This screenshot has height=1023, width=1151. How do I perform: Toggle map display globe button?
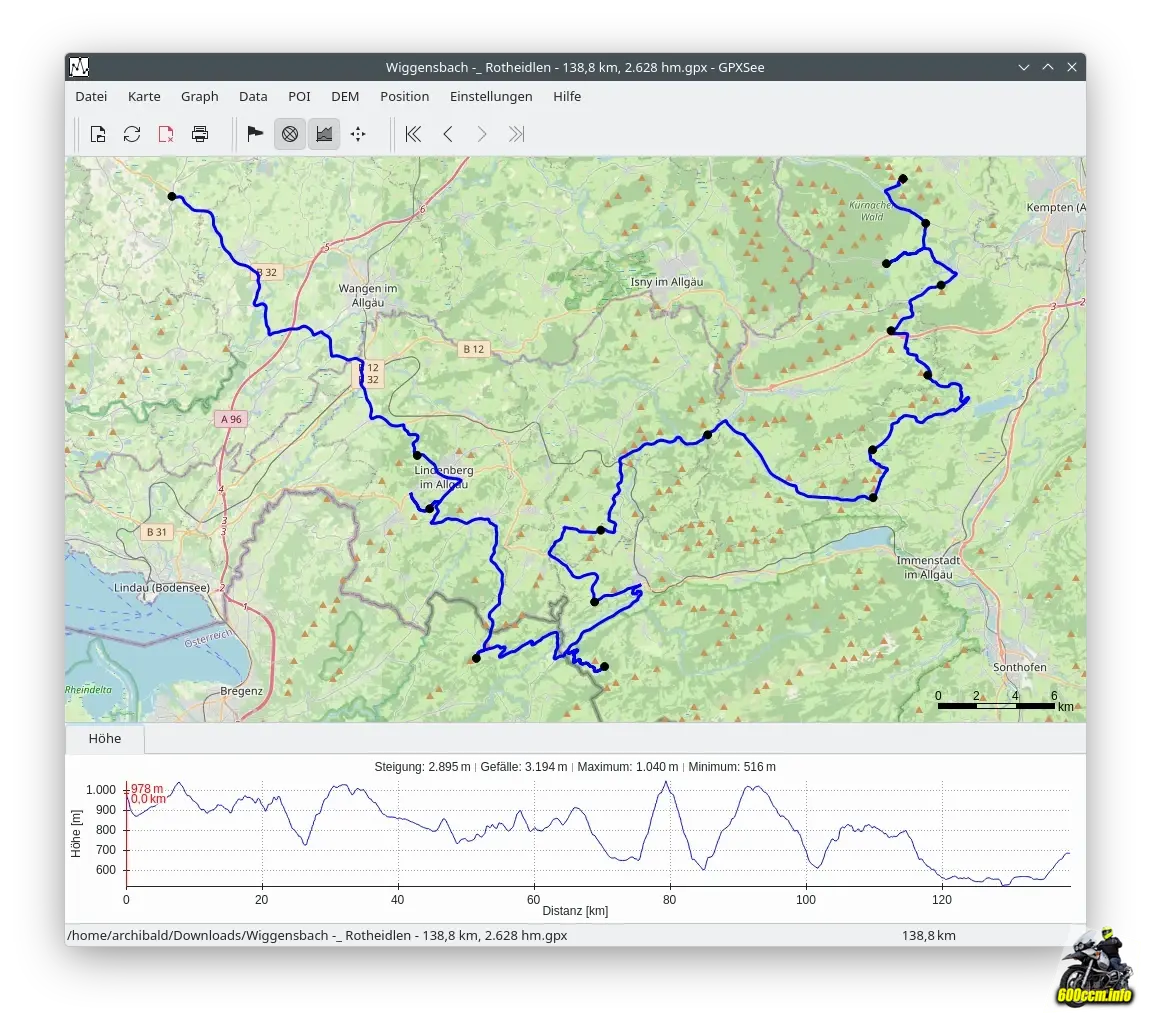290,134
